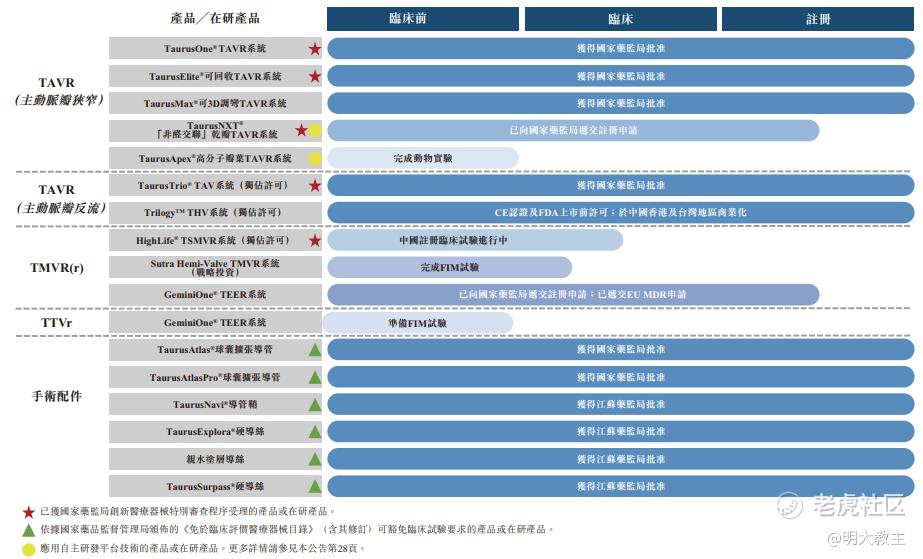Viewport: 923px width, 559px height.
Task: Click the 已向國家藥監局遞交註冊申請 bar for TaurusNXT
Action: (x=573, y=130)
